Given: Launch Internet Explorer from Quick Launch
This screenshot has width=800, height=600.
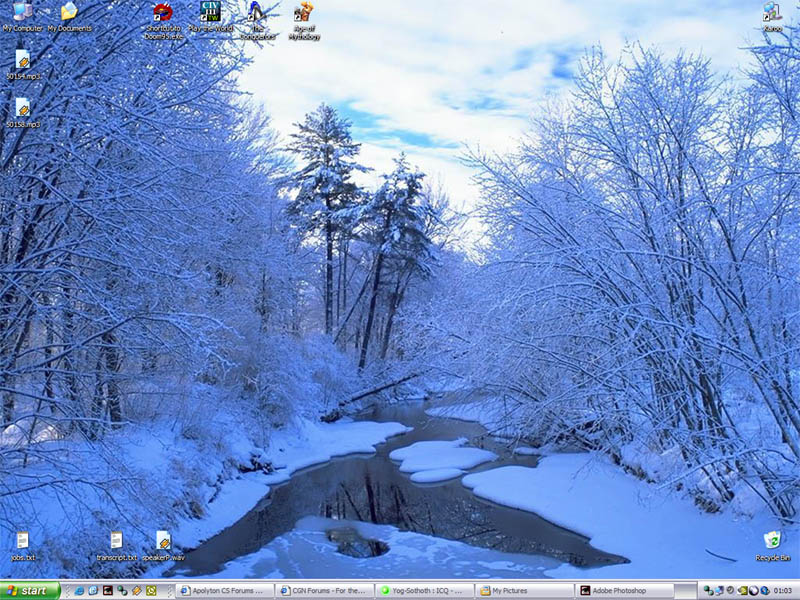Looking at the screenshot, I should click(x=79, y=590).
